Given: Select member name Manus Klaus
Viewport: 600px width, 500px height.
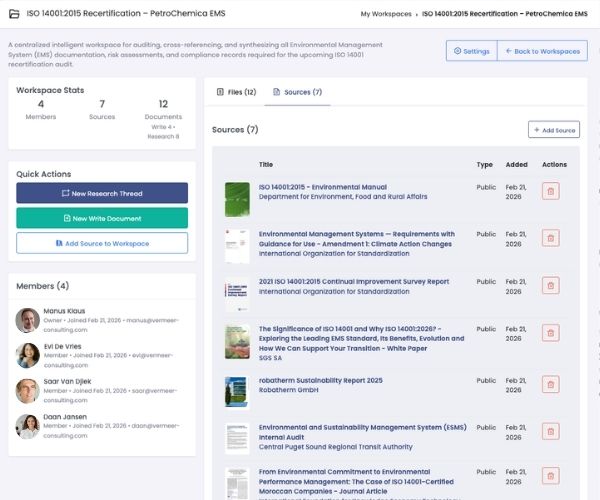Looking at the screenshot, I should click(x=64, y=311).
